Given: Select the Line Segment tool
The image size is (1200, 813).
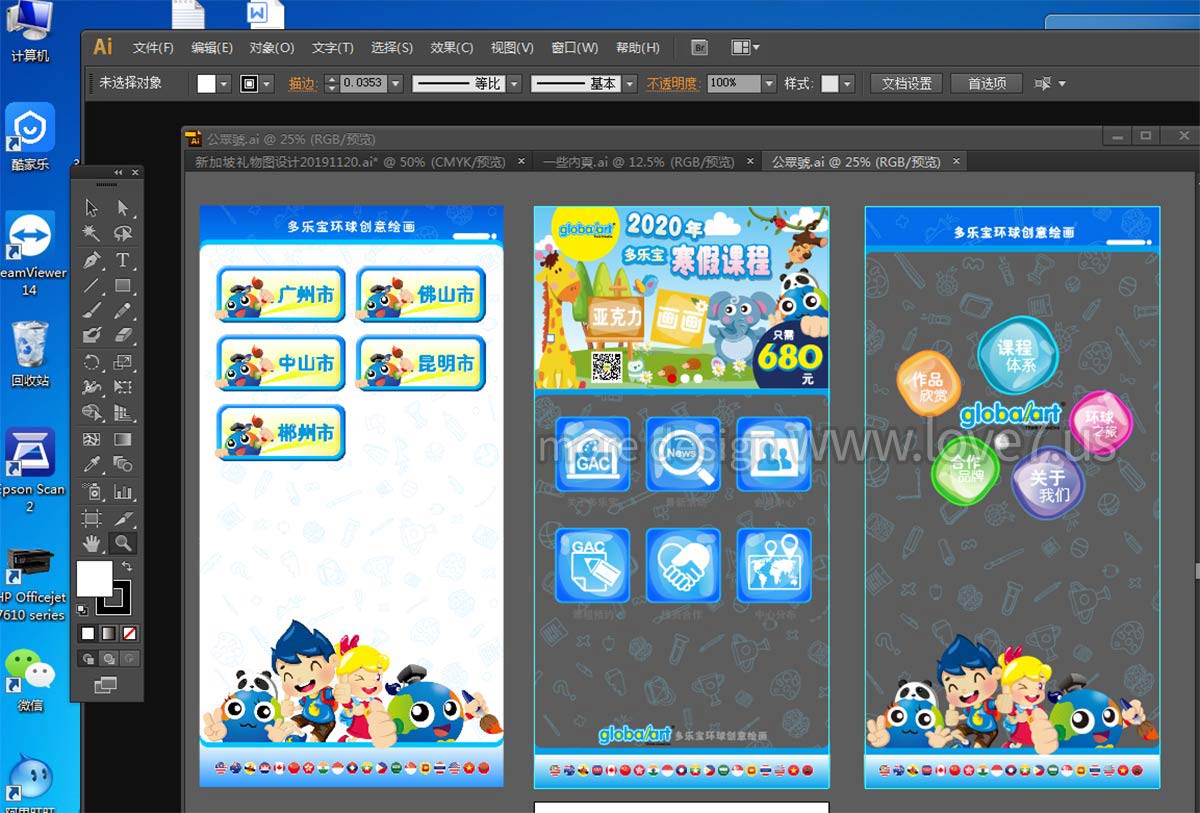Looking at the screenshot, I should 92,285.
